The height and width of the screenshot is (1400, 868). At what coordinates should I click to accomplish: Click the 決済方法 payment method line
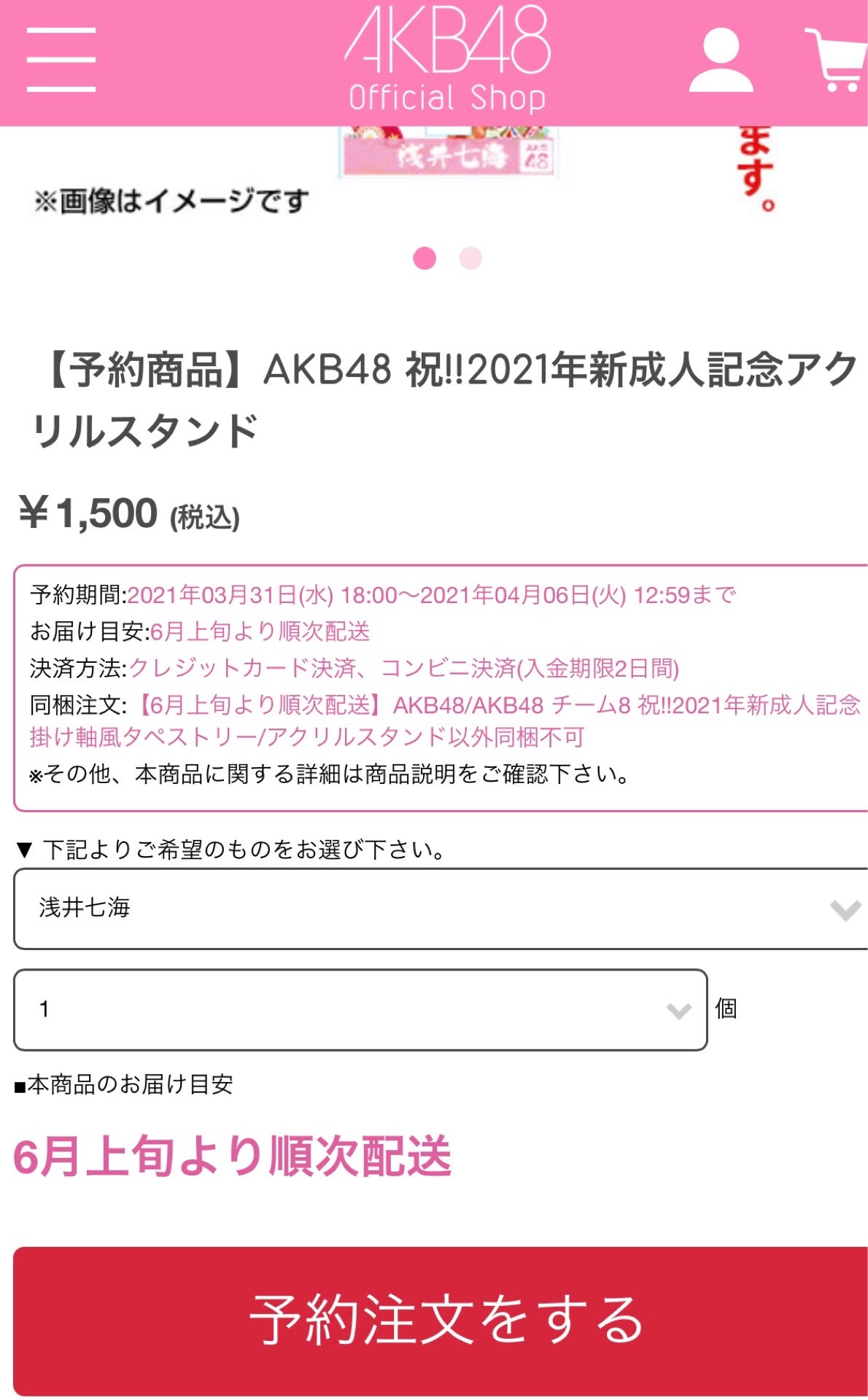354,668
